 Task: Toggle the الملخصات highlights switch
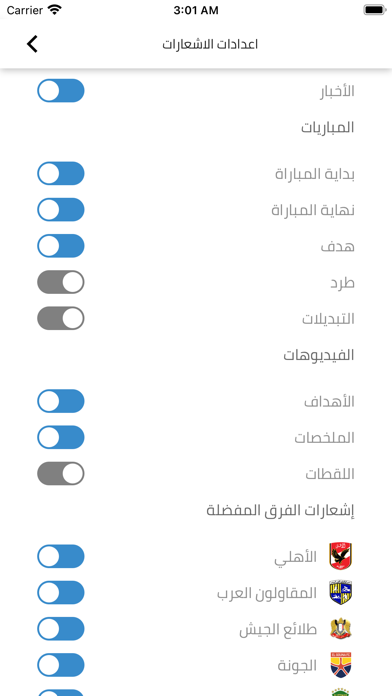61,437
